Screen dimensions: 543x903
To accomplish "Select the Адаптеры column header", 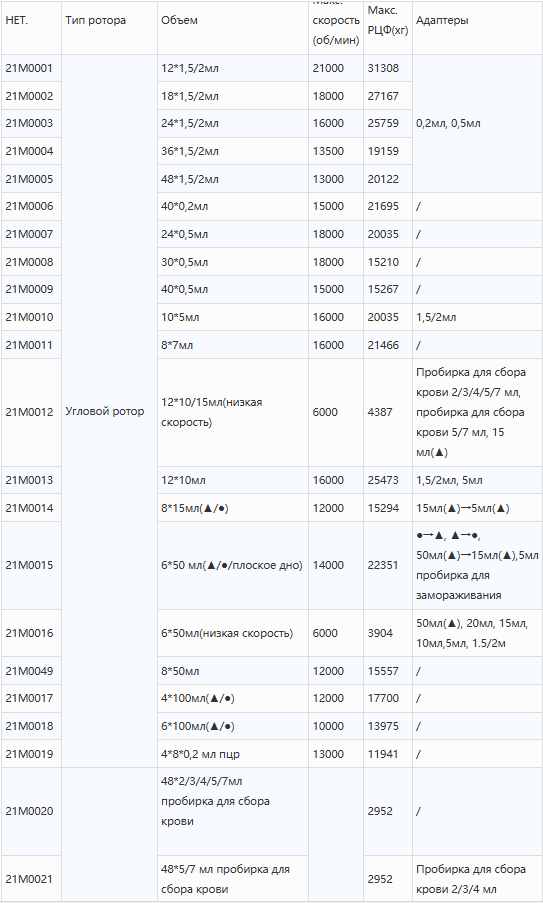I will (442, 20).
